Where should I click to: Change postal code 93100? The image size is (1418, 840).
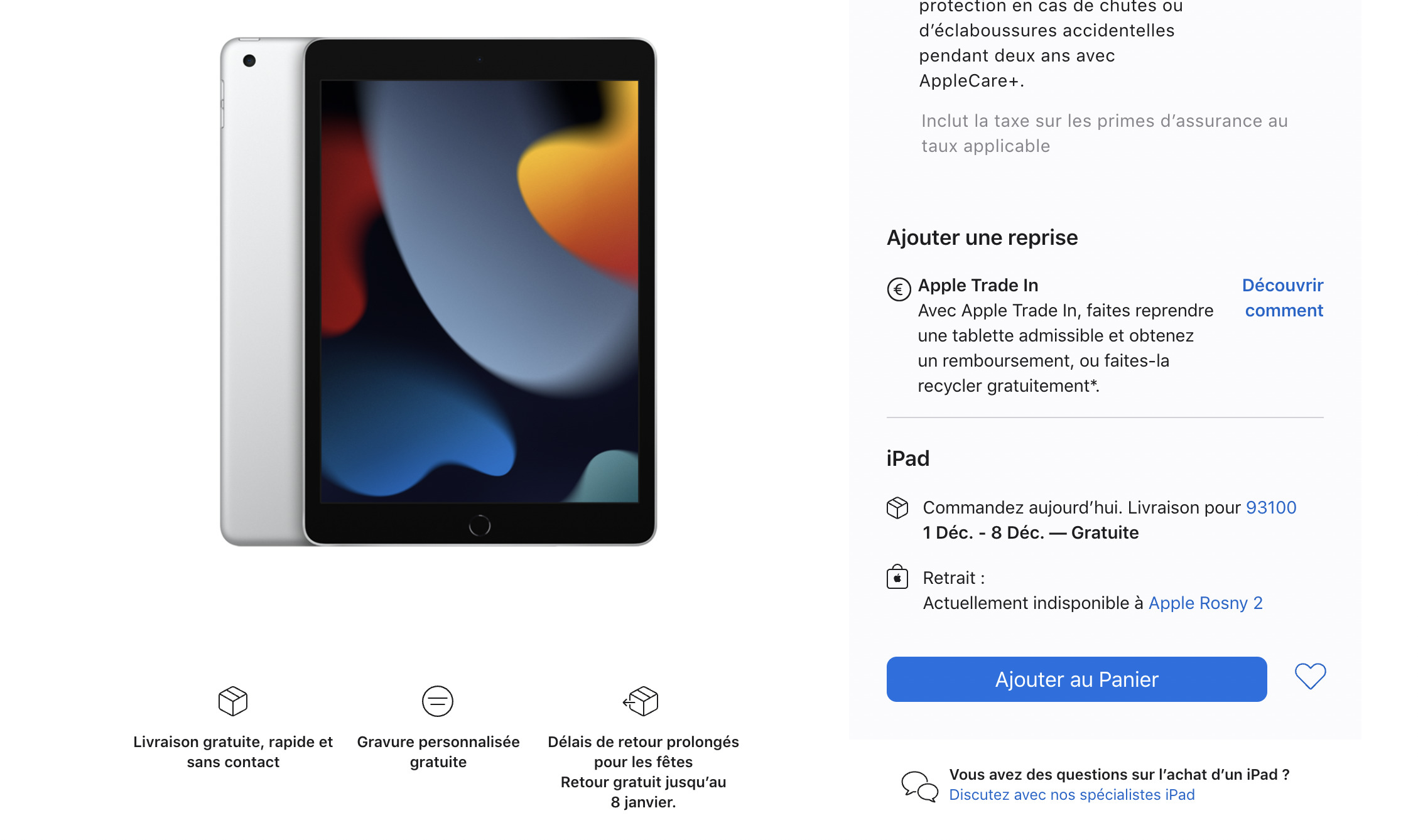[1271, 507]
